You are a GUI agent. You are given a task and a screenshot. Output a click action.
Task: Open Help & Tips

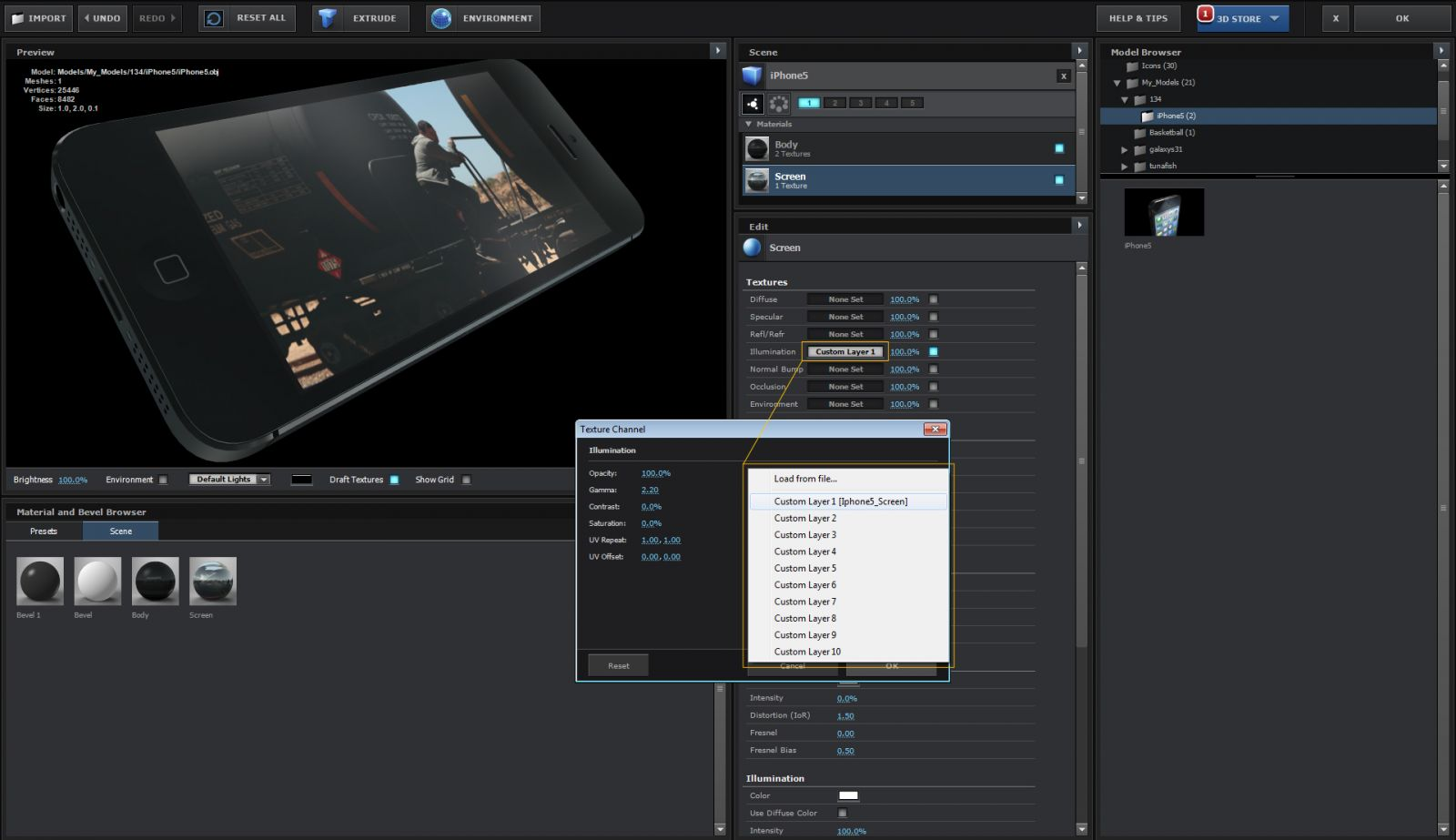pos(1137,18)
